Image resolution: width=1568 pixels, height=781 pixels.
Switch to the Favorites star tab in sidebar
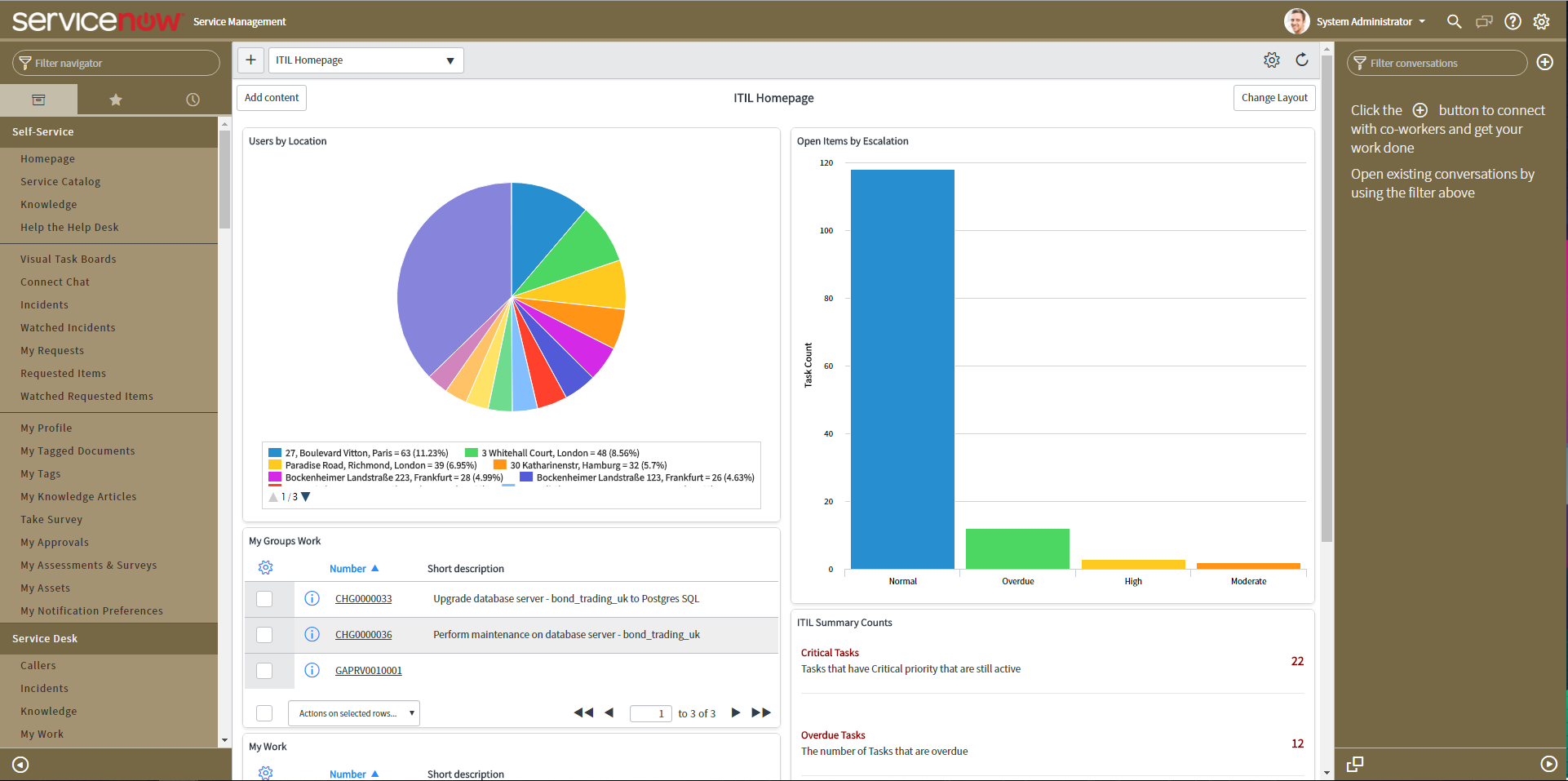point(115,99)
